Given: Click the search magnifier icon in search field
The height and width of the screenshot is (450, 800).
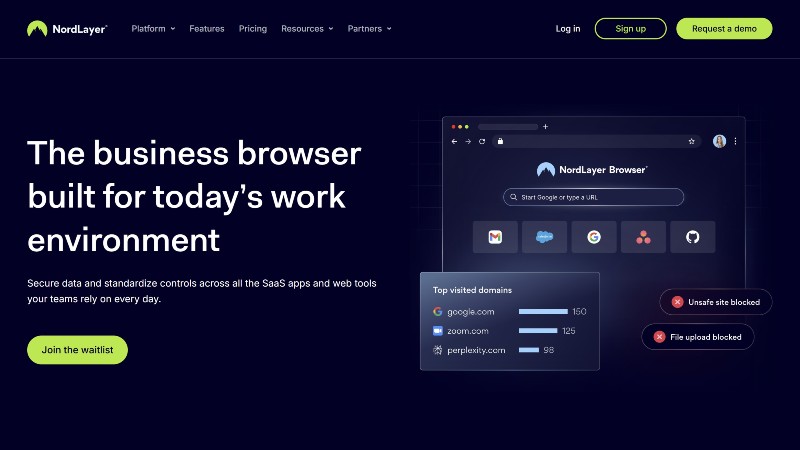Looking at the screenshot, I should click(513, 197).
